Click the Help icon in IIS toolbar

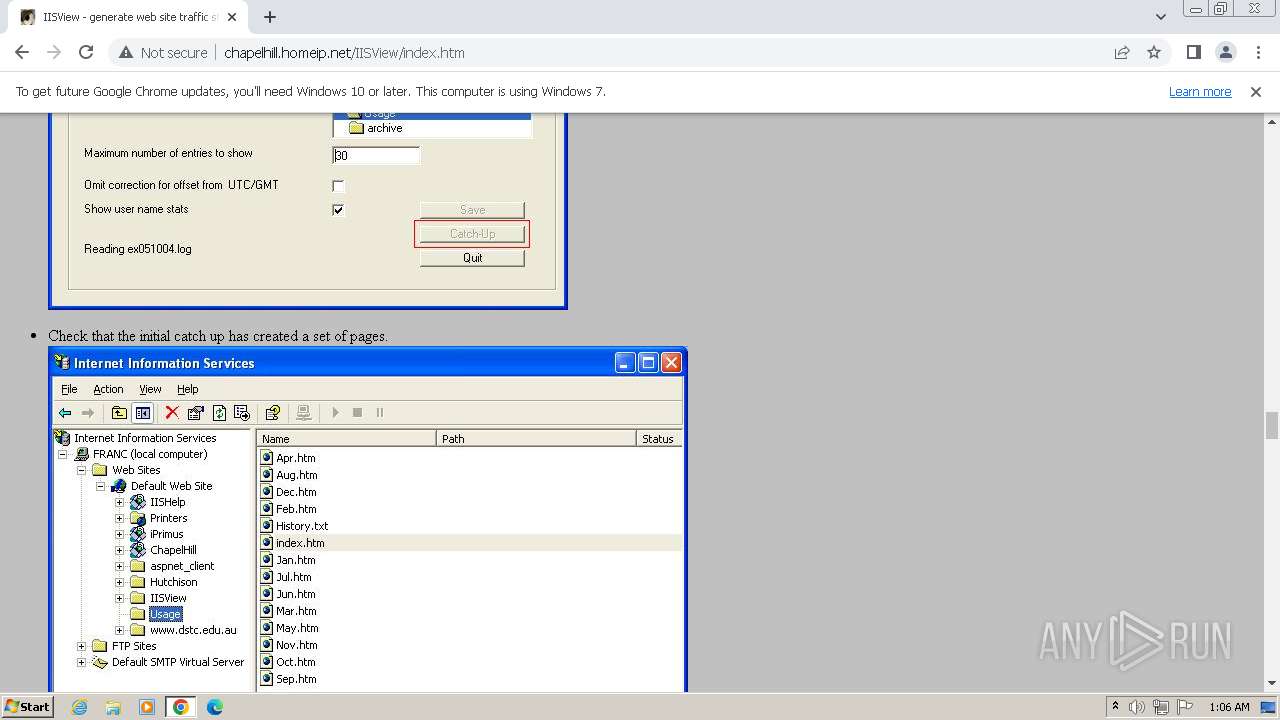click(x=272, y=413)
